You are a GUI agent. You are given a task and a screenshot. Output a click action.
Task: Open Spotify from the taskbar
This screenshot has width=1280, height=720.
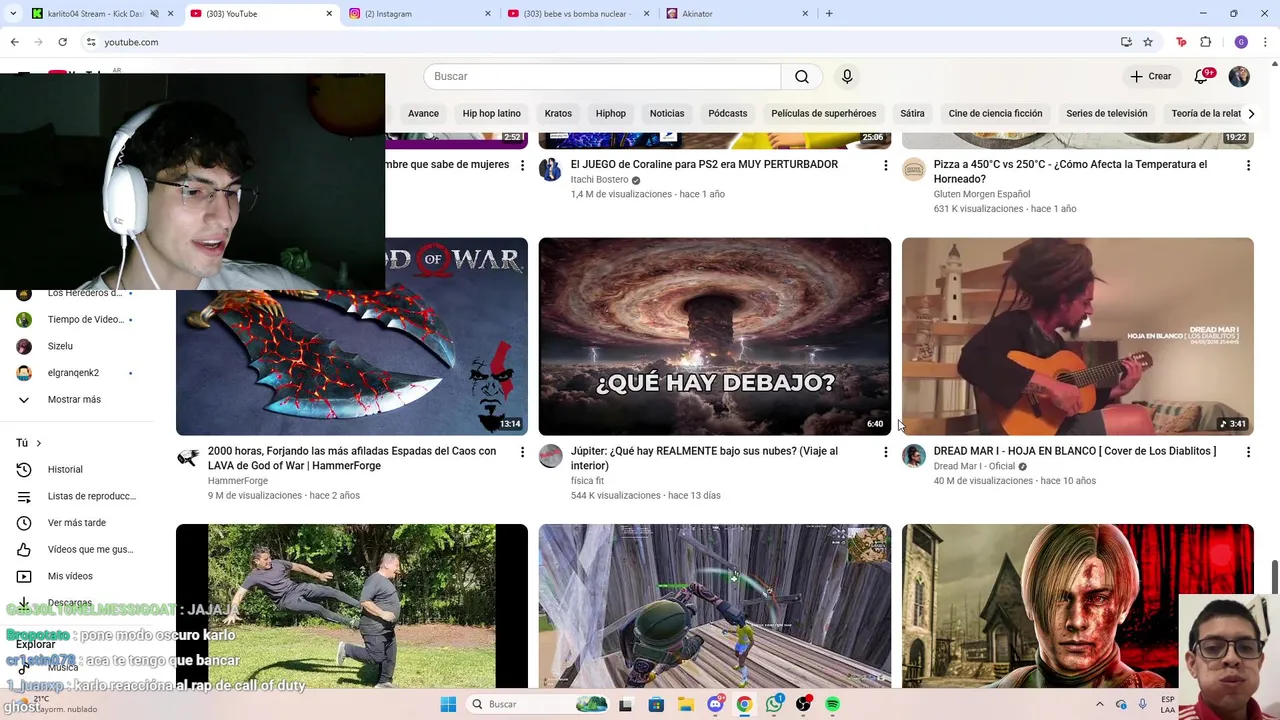(832, 704)
